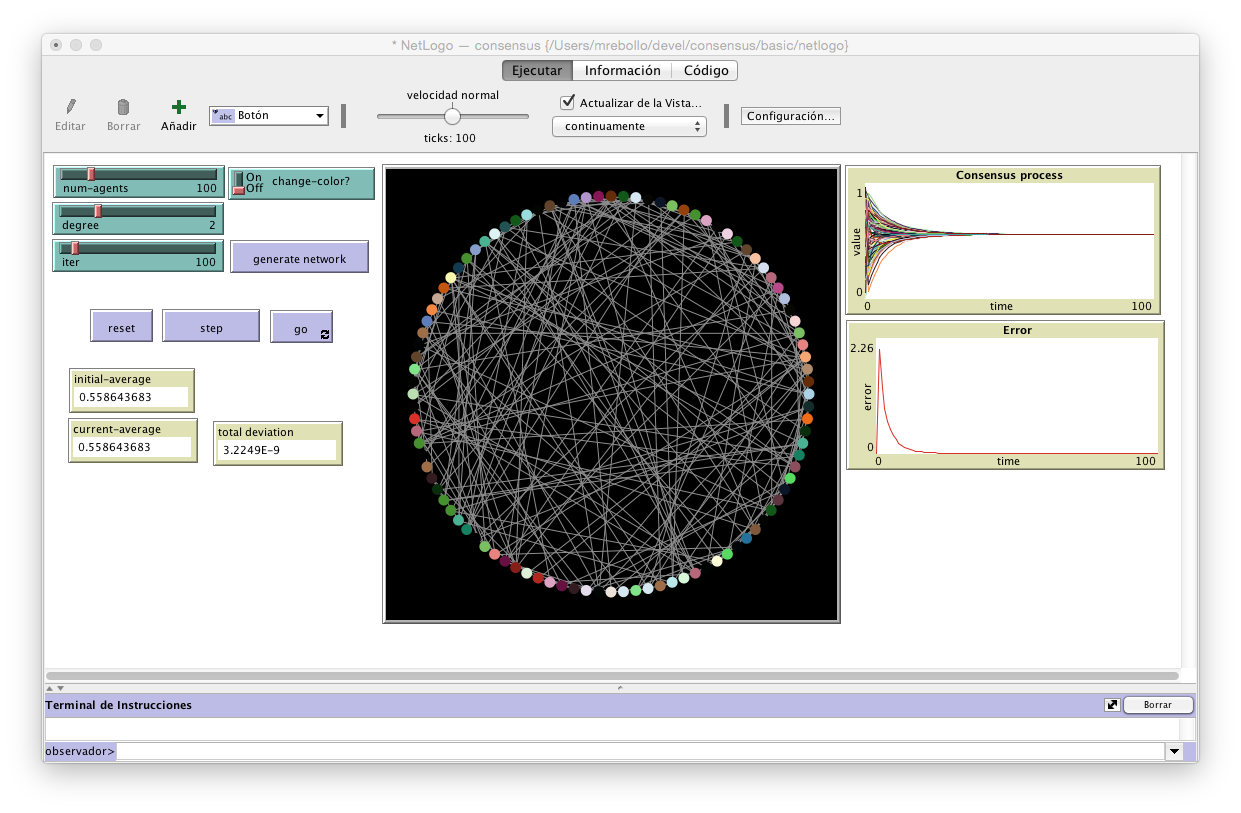Click the Editar pencil icon
The height and width of the screenshot is (813, 1241).
[70, 107]
